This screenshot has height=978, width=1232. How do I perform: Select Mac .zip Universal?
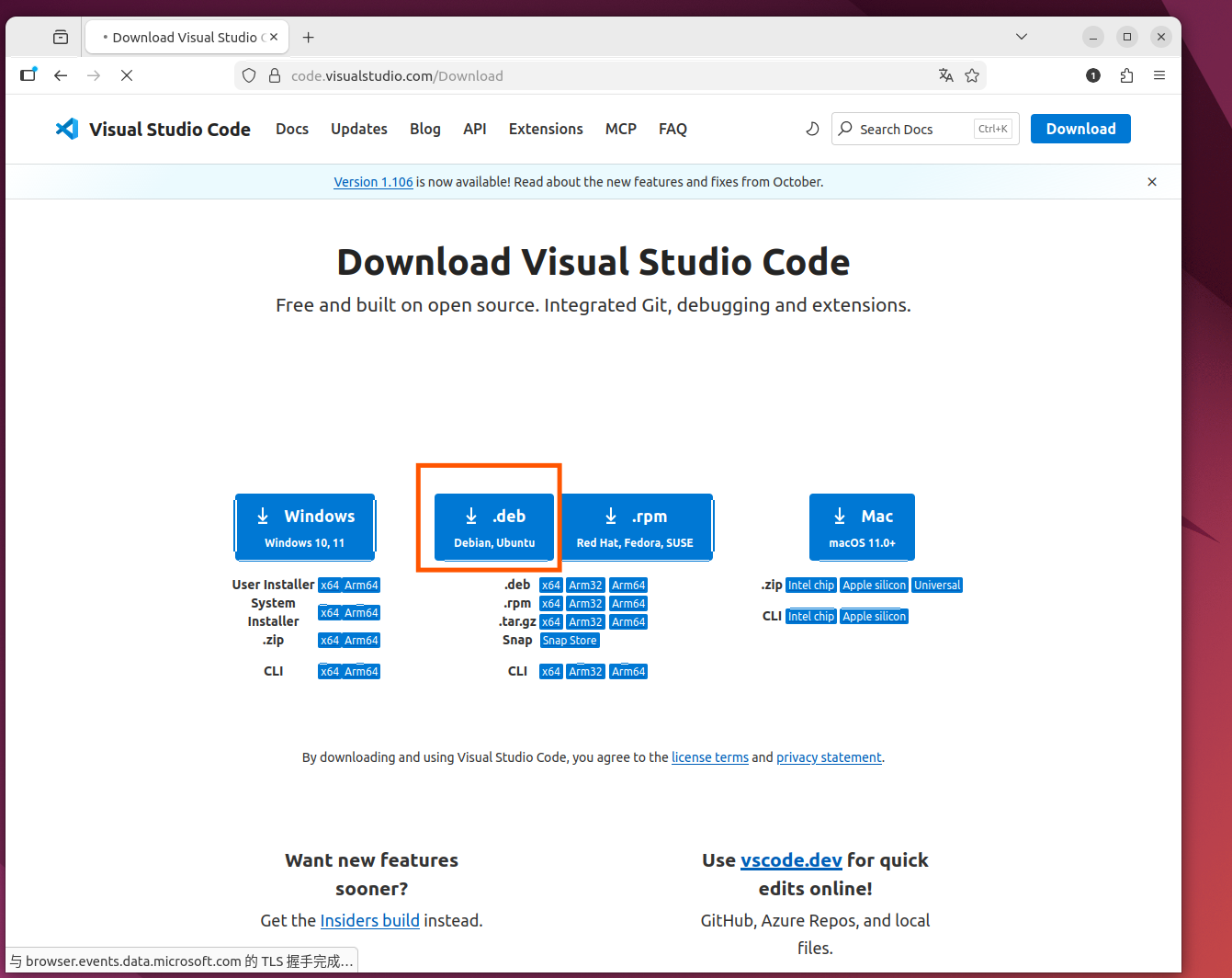[x=937, y=586]
